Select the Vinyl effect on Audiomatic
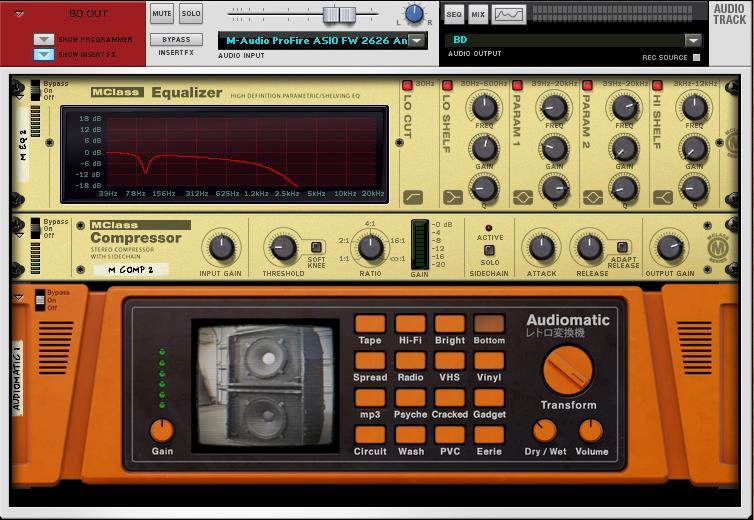This screenshot has height=520, width=754. (x=489, y=361)
